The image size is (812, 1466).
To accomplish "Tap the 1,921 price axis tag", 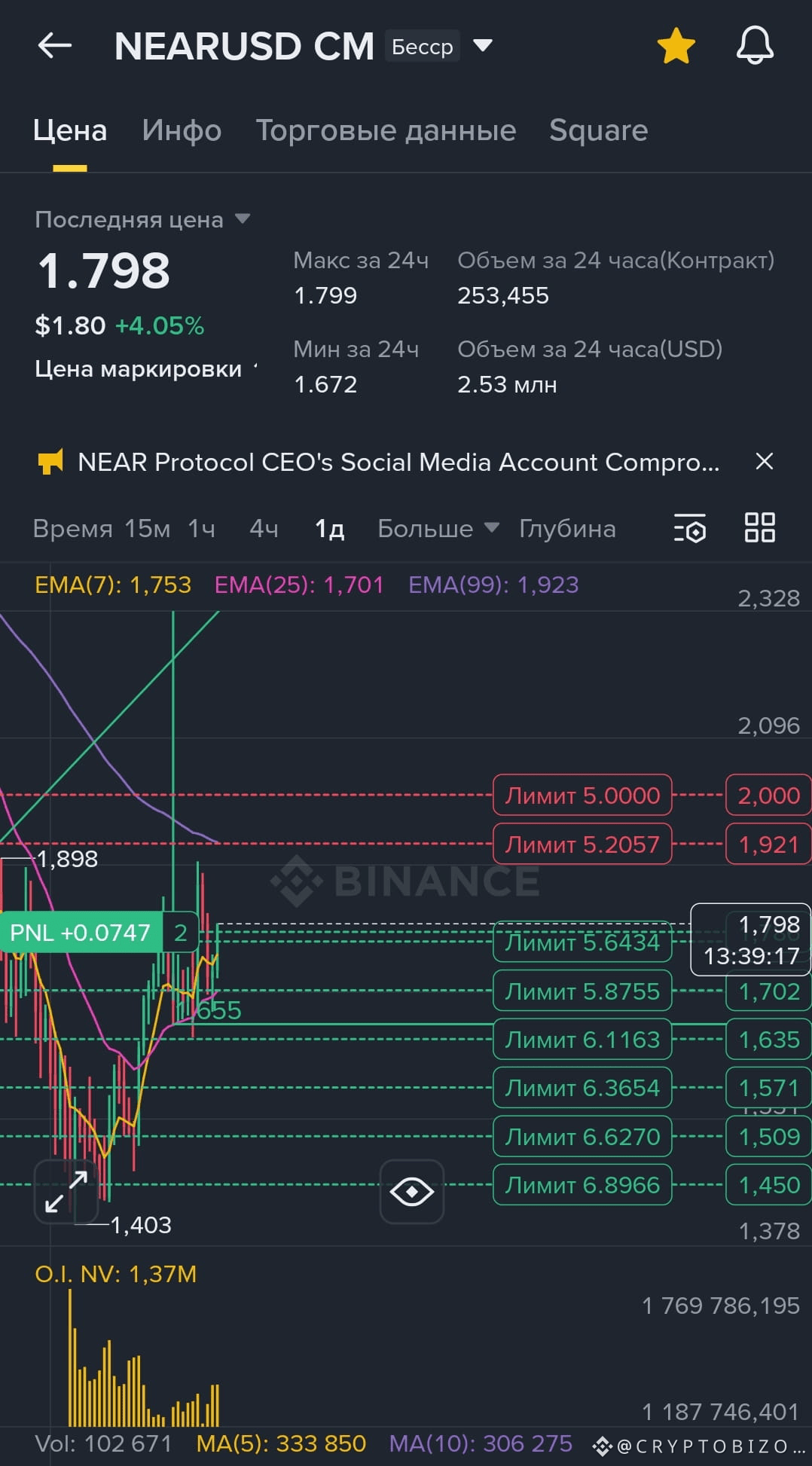I will click(768, 844).
